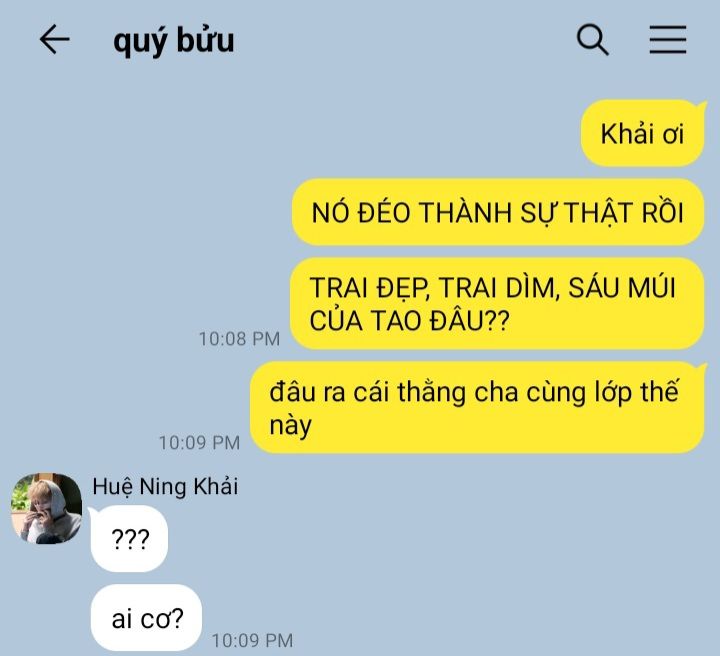720x656 pixels.
Task: Open the hamburger menu icon
Action: point(668,39)
